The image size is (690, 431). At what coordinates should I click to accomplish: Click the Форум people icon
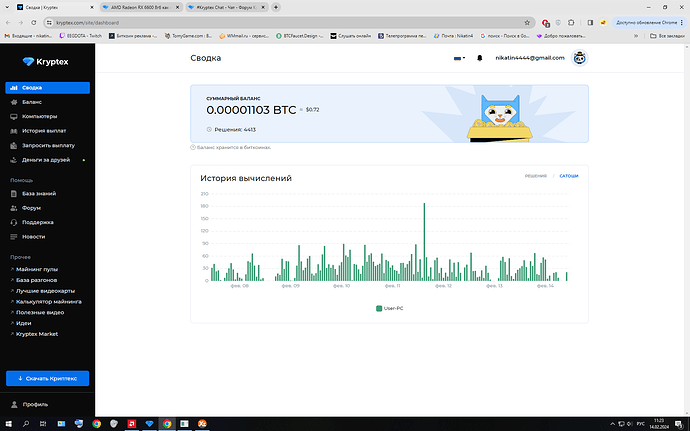[x=14, y=208]
